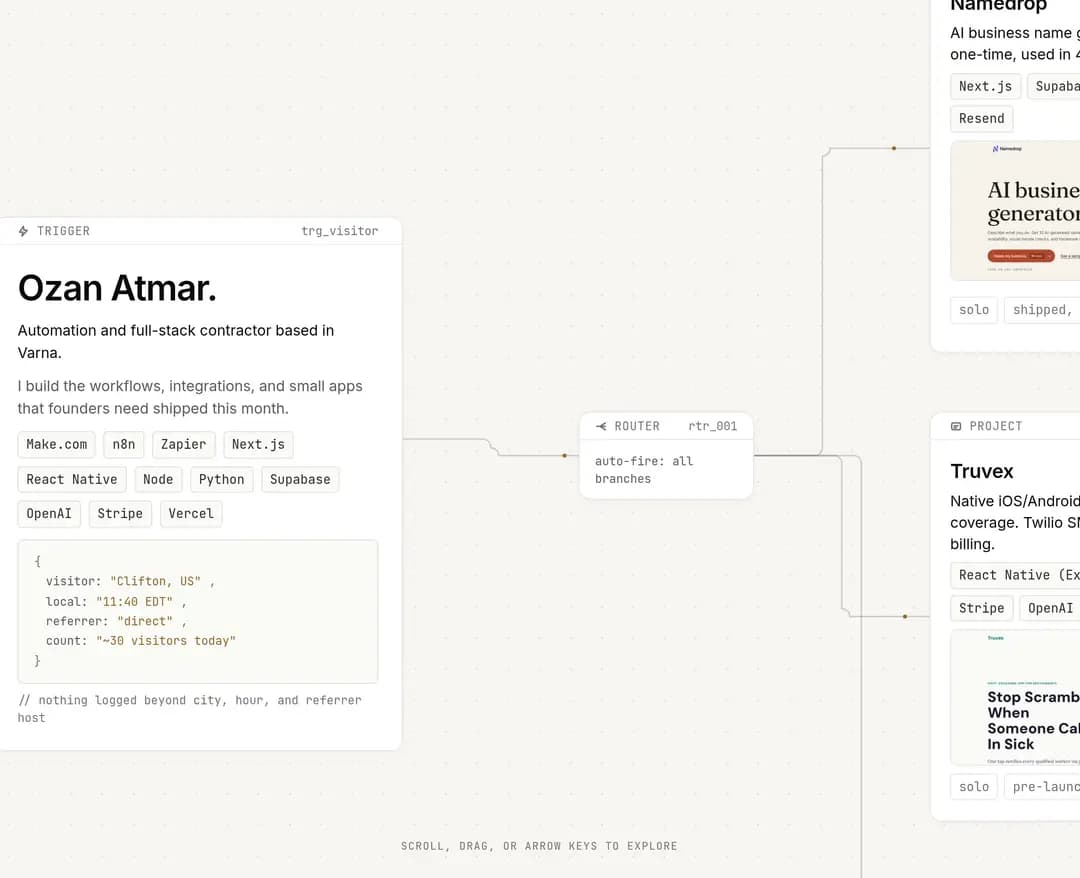Image resolution: width=1080 pixels, height=878 pixels.
Task: Click the referrer value "direct"
Action: 145,621
